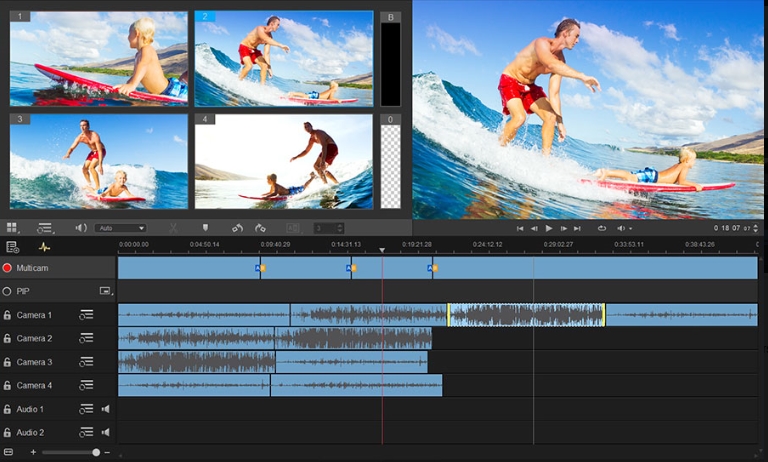The height and width of the screenshot is (462, 768).
Task: Select camera 3 surfing thumbnail
Action: (99, 160)
